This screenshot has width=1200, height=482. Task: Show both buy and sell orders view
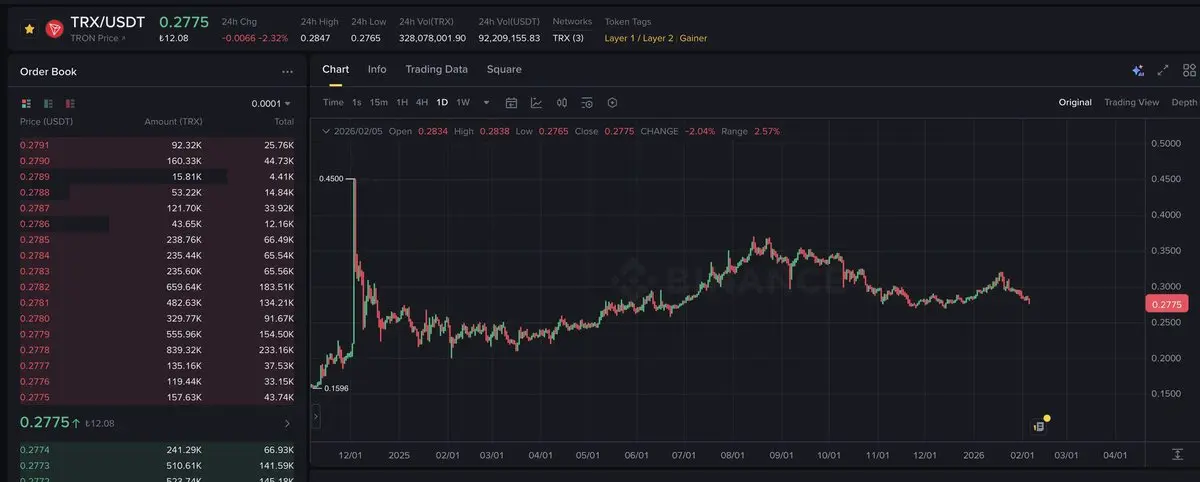pos(26,103)
